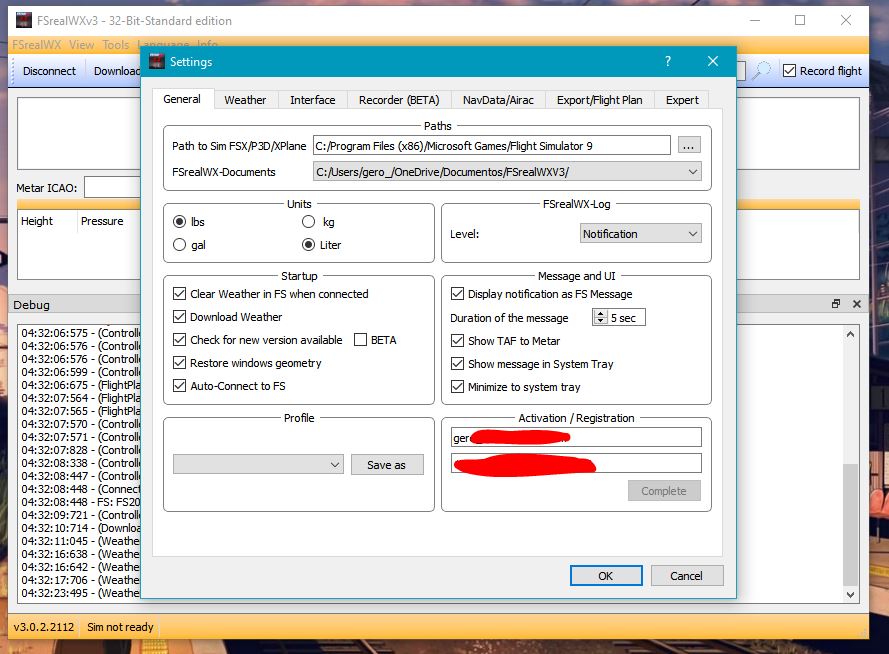
Task: Click the Debug scrollbar up arrow
Action: 850,334
